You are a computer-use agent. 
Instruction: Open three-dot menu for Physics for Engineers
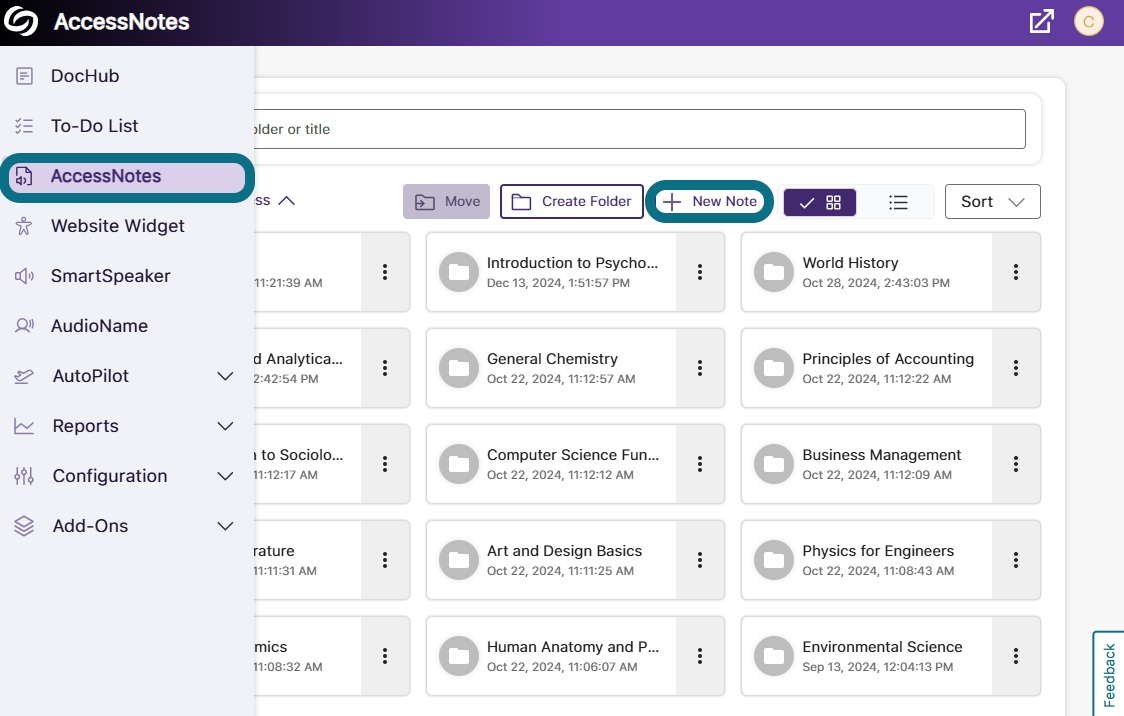(x=1016, y=560)
